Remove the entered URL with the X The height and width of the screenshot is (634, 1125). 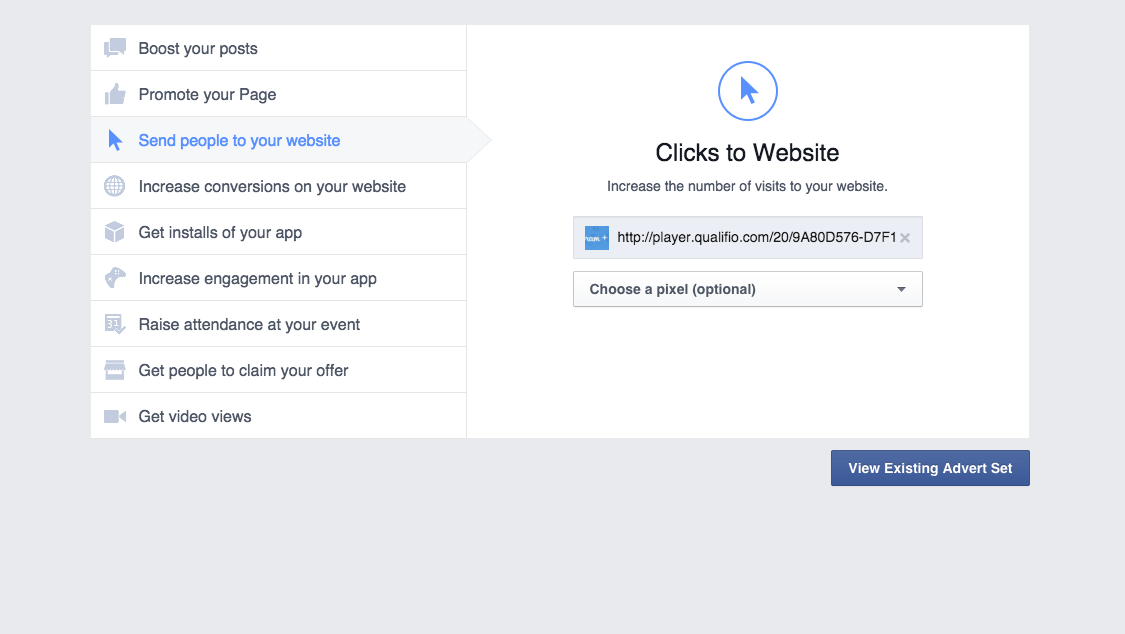coord(905,238)
